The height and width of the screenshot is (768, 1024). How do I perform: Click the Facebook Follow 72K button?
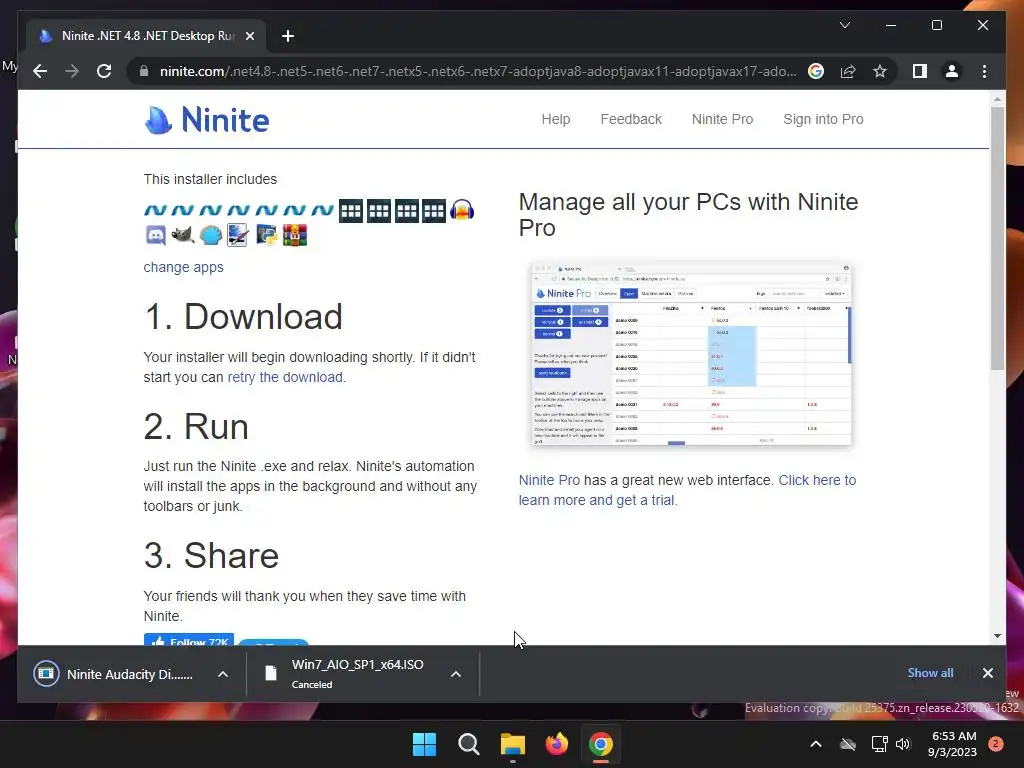pos(189,640)
